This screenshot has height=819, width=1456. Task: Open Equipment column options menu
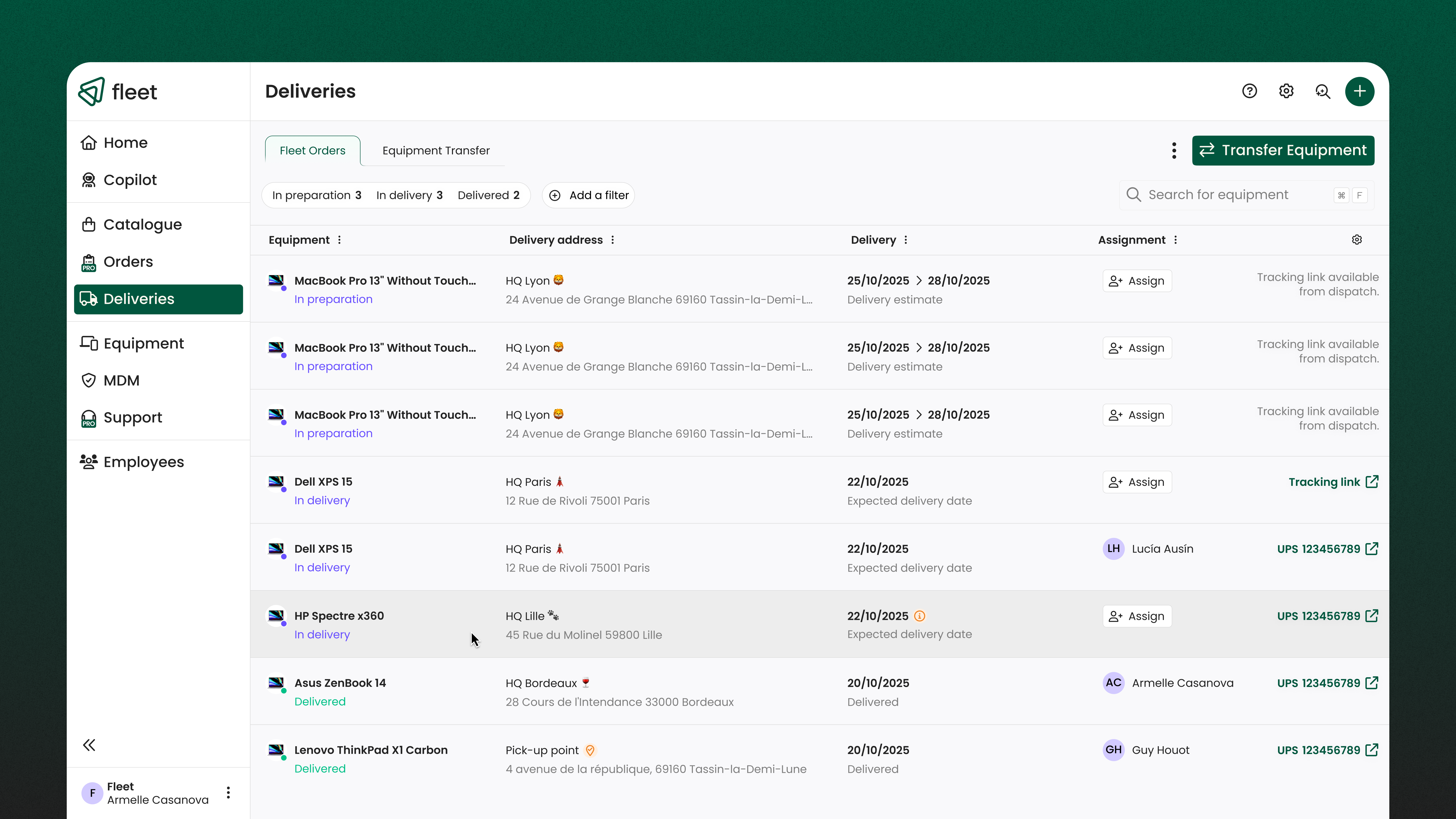click(x=340, y=240)
